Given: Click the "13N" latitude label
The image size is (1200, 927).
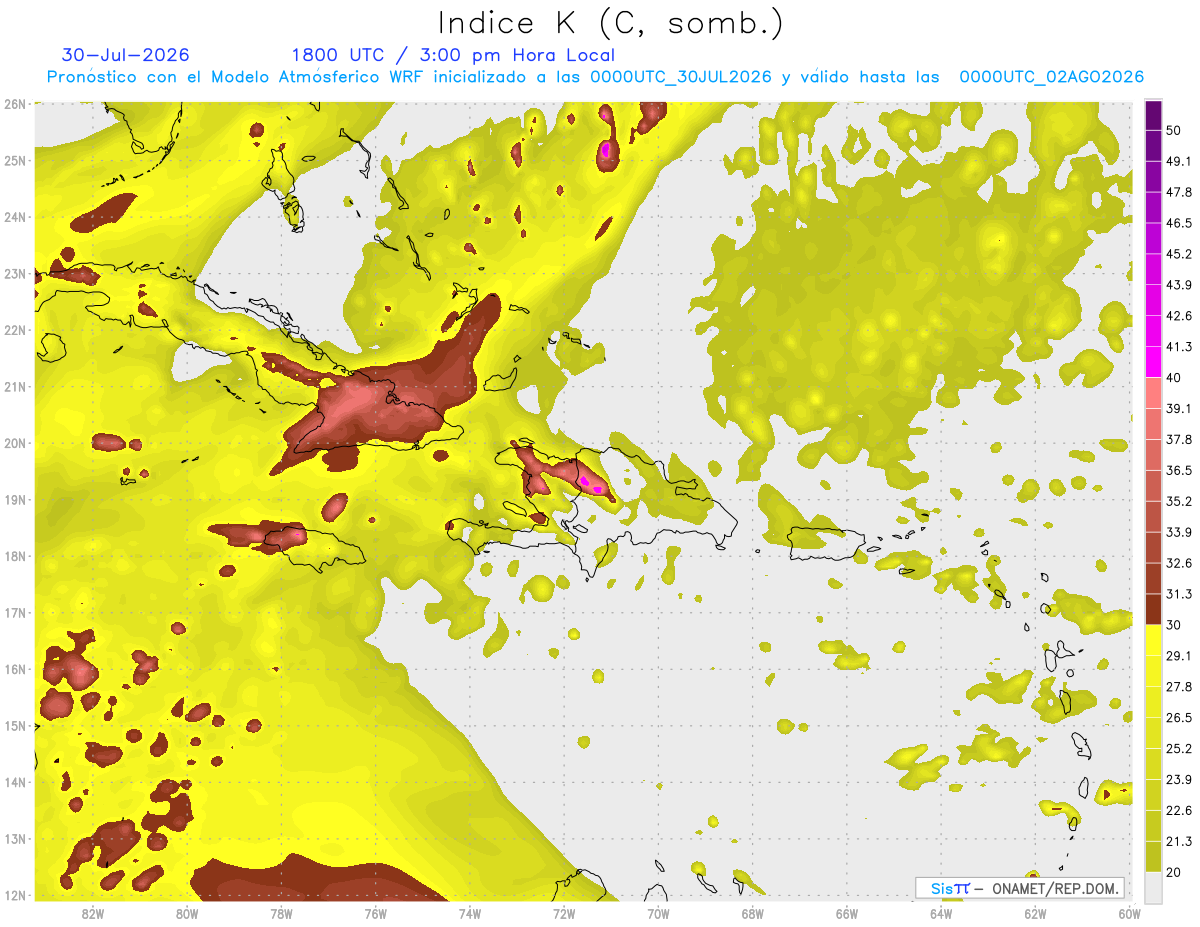Looking at the screenshot, I should (15, 838).
